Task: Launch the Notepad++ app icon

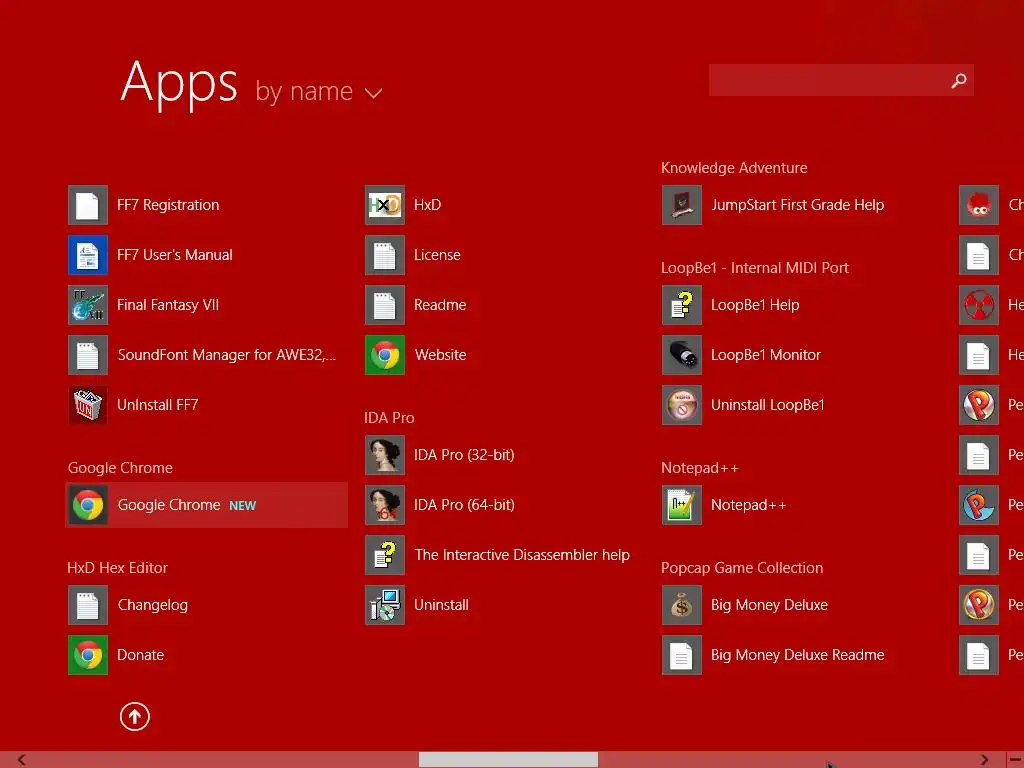Action: 682,505
